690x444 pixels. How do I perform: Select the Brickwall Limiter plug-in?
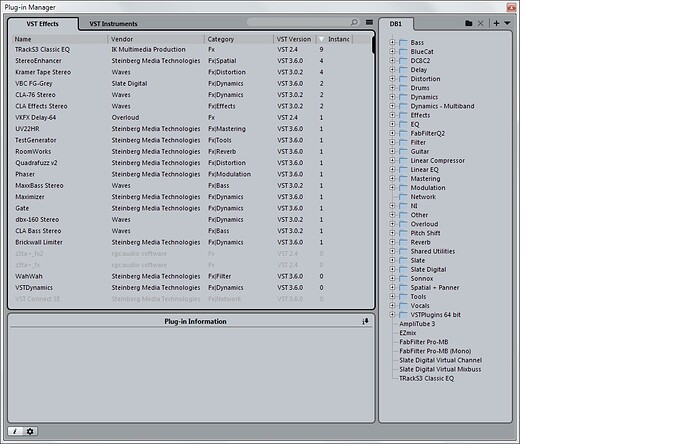click(x=192, y=242)
